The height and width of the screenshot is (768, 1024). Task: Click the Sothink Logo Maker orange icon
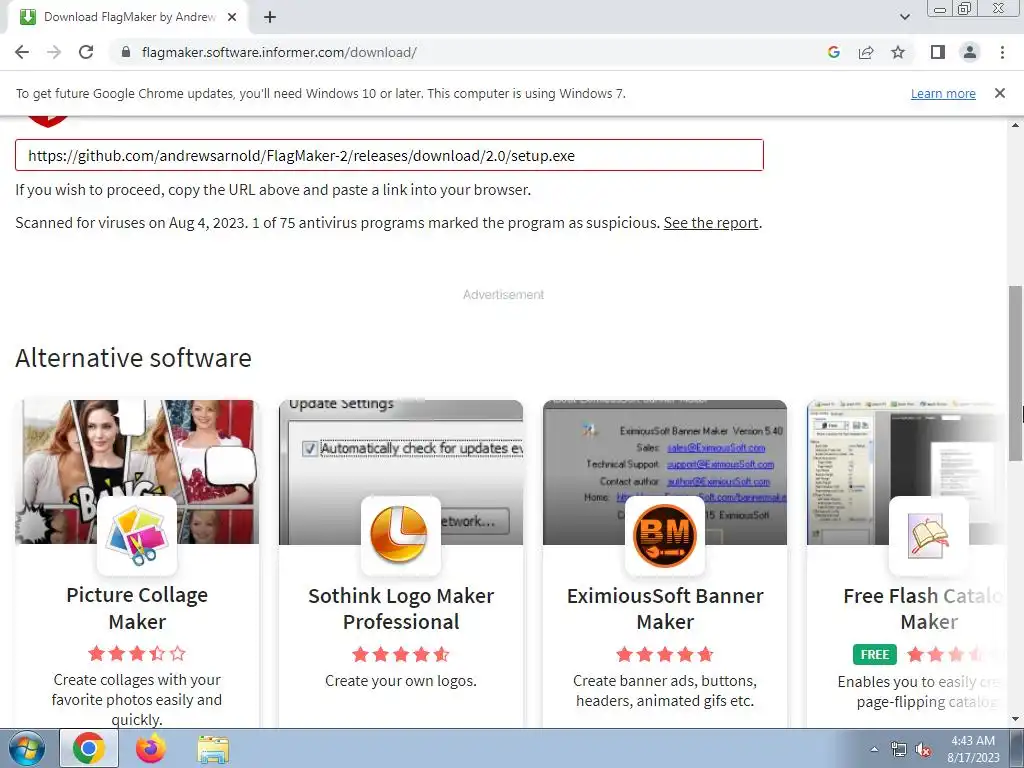pyautogui.click(x=400, y=536)
